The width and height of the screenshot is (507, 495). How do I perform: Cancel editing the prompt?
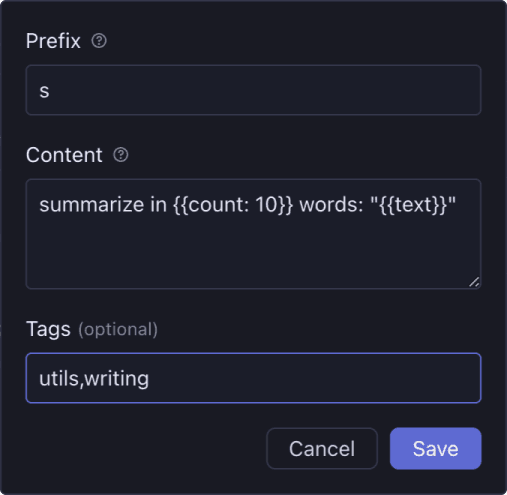pos(322,448)
